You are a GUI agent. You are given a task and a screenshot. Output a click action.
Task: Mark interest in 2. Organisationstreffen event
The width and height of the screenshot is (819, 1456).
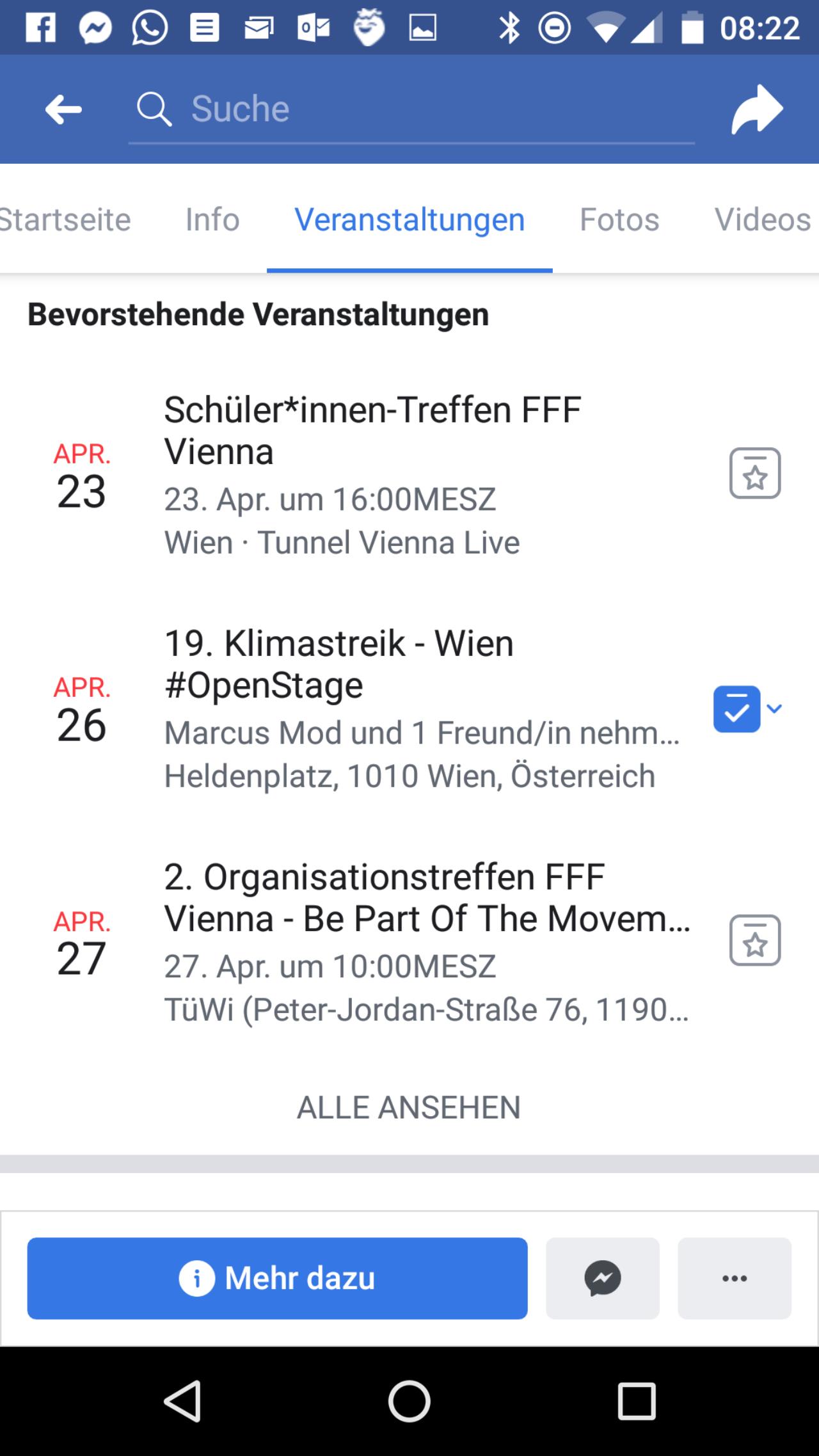(755, 940)
